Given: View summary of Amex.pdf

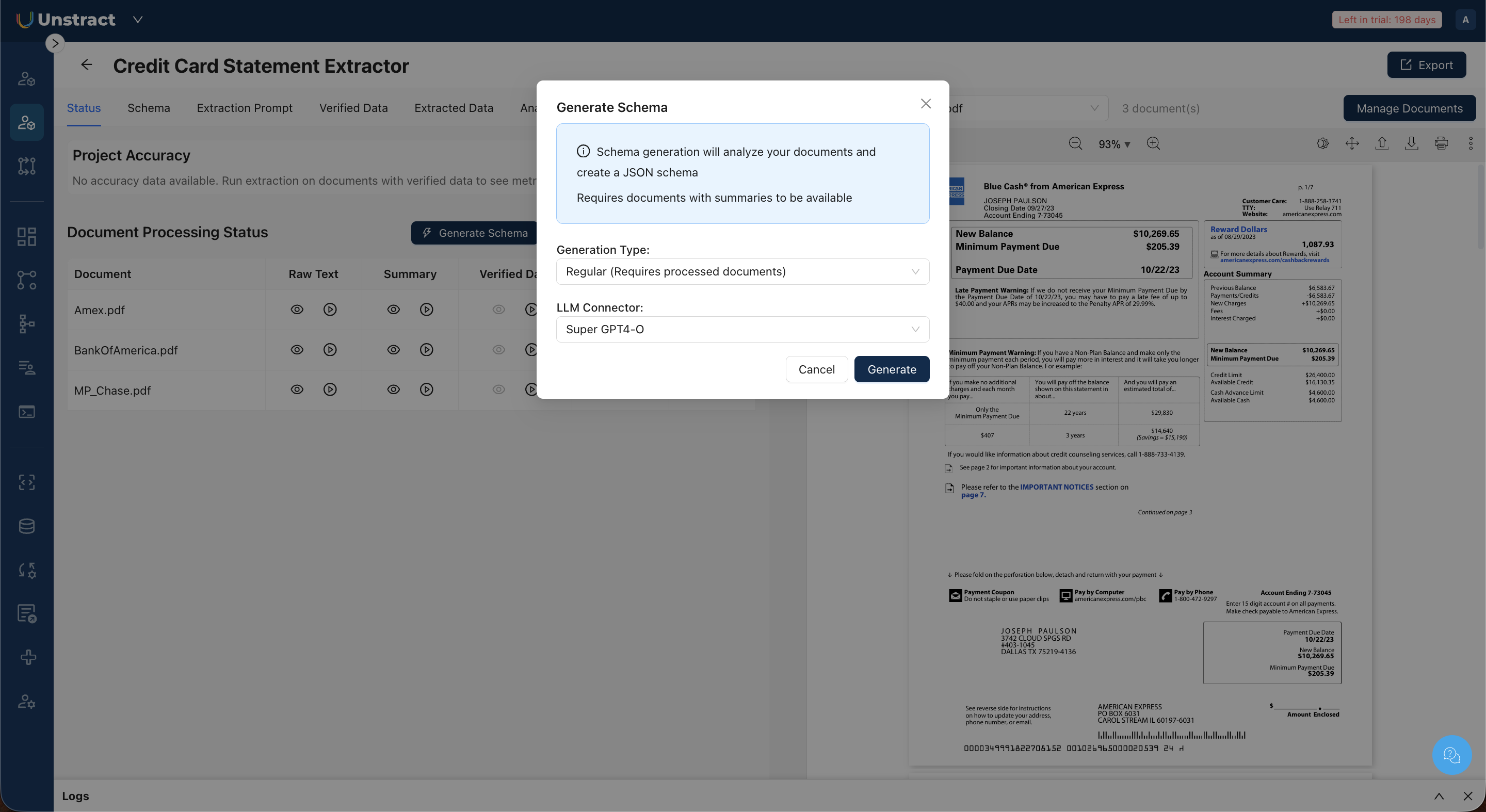Looking at the screenshot, I should click(393, 310).
